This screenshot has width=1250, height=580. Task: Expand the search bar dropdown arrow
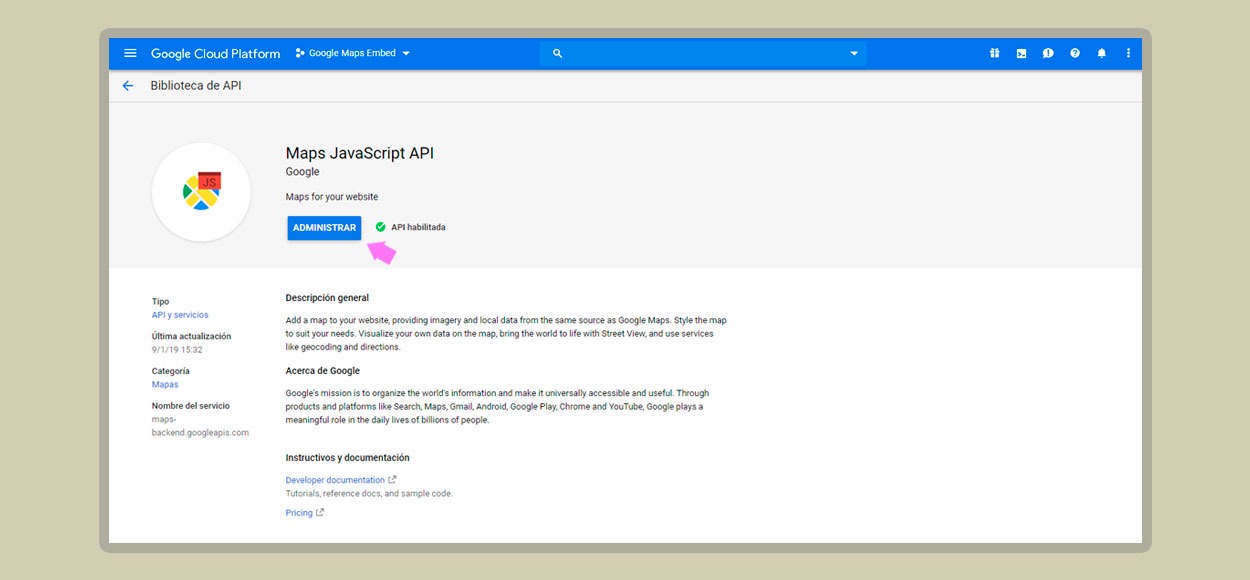[854, 54]
